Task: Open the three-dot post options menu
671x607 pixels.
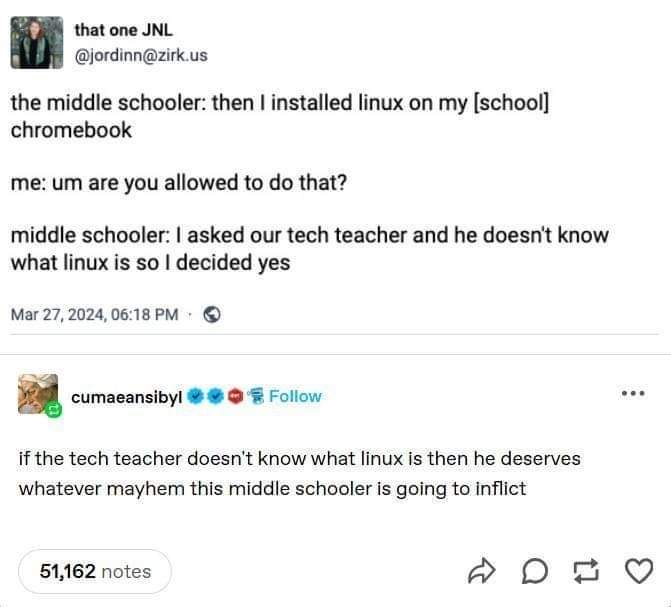Action: pyautogui.click(x=633, y=393)
